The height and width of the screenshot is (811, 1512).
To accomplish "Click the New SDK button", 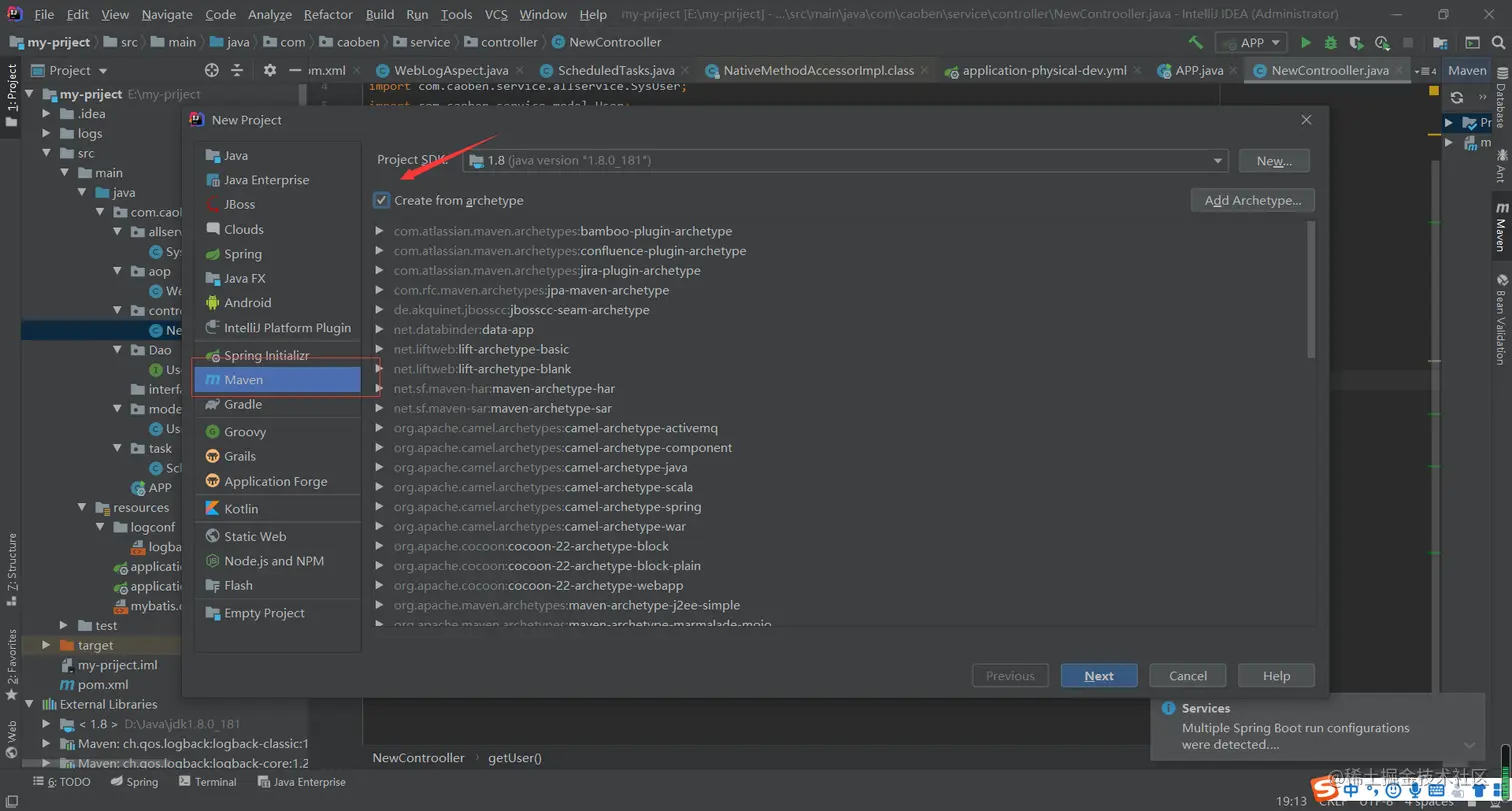I will (1274, 160).
